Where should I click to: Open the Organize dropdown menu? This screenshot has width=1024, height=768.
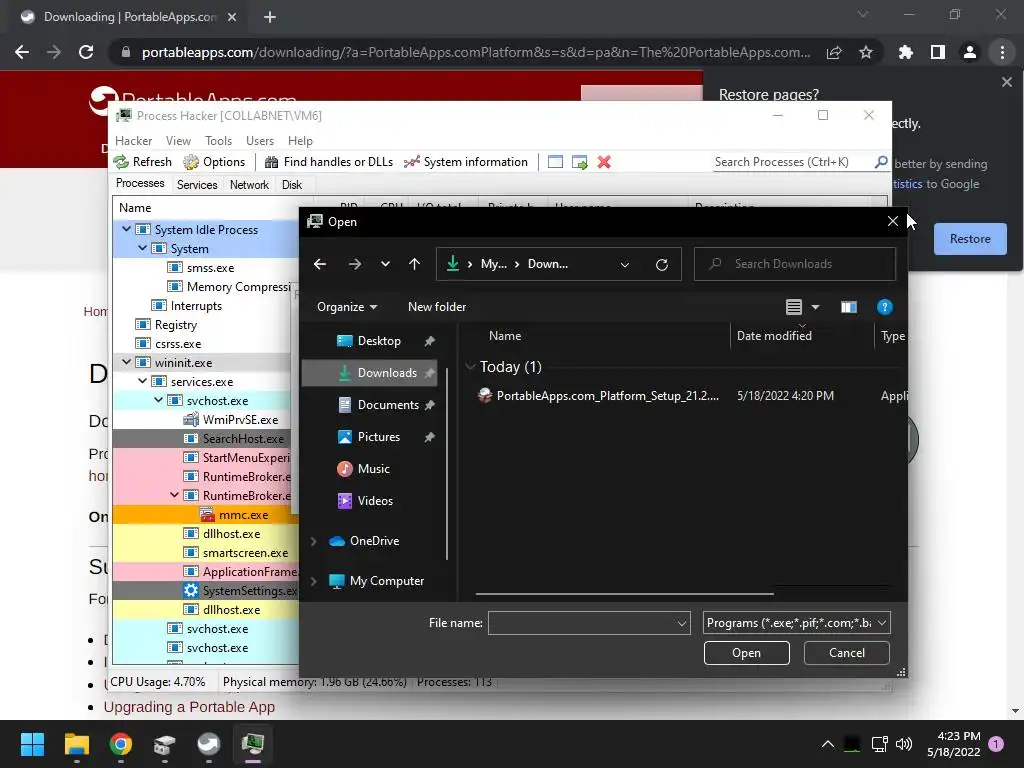click(347, 307)
